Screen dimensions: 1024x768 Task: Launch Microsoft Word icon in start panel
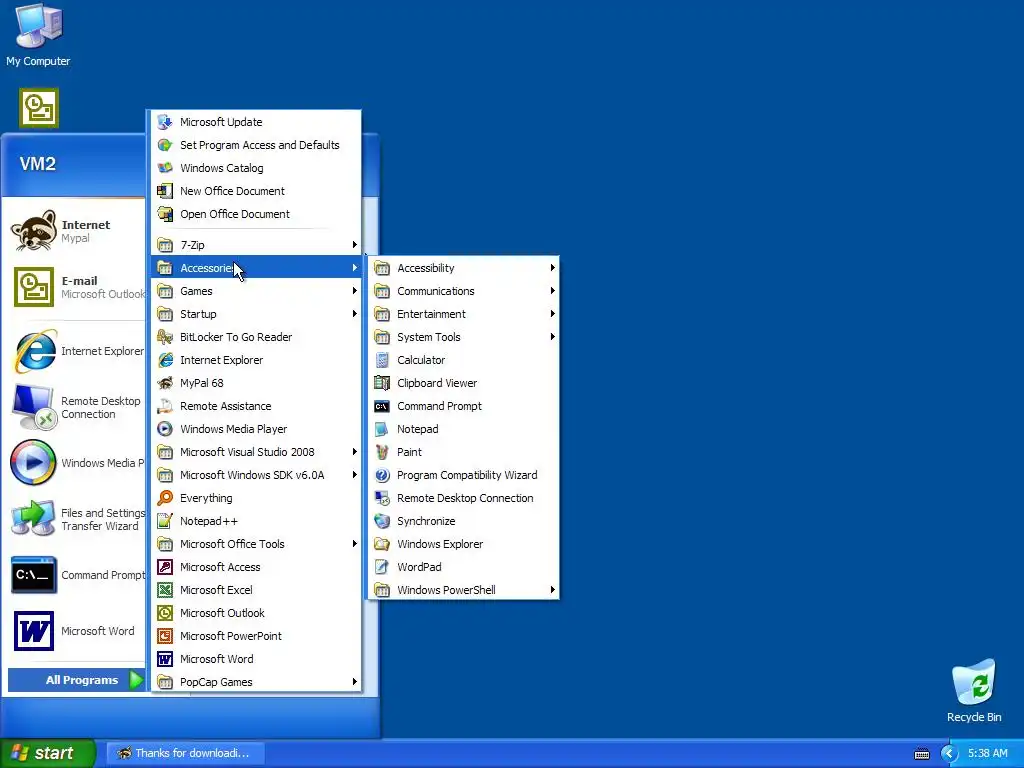coord(34,631)
